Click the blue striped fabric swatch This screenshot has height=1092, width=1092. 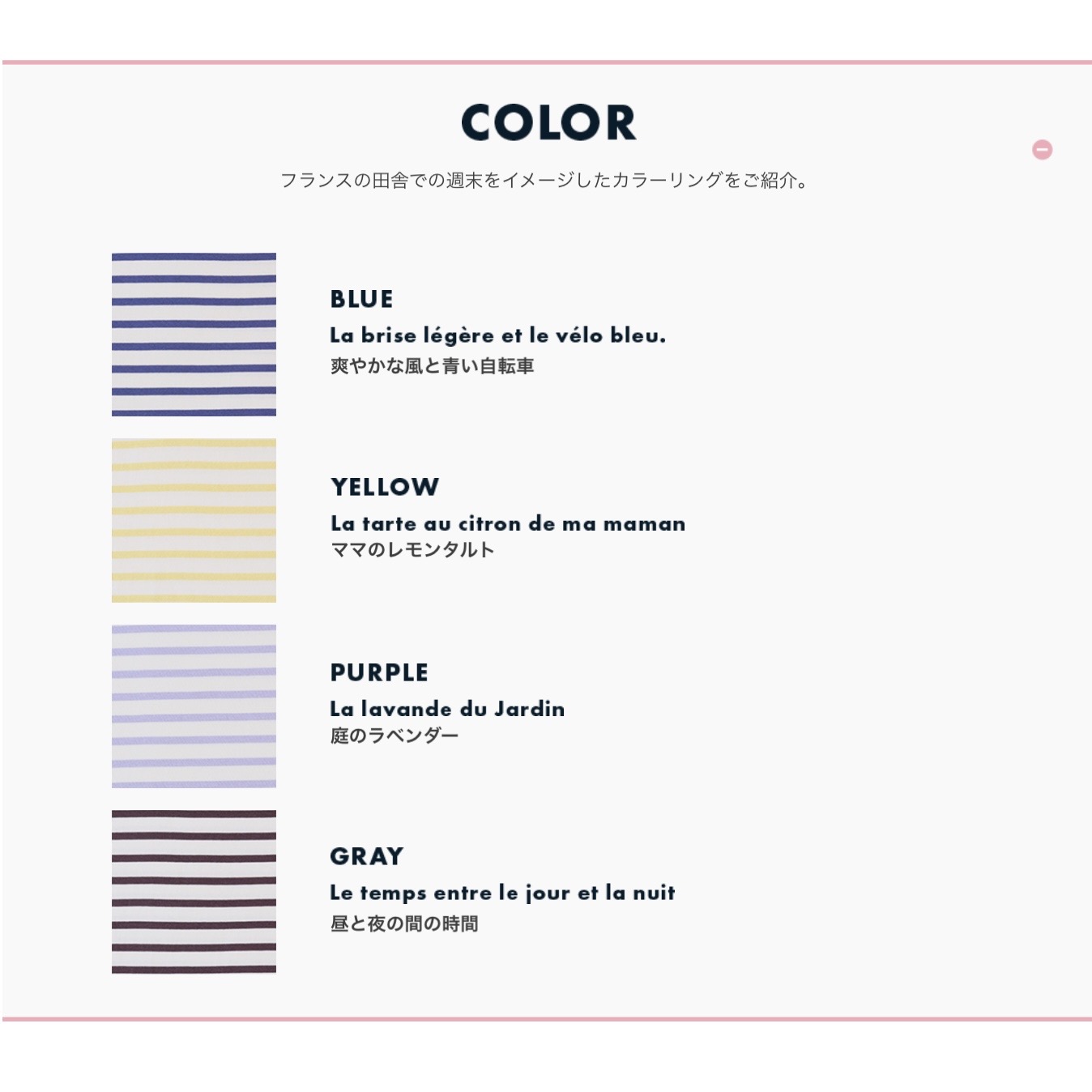(x=194, y=335)
